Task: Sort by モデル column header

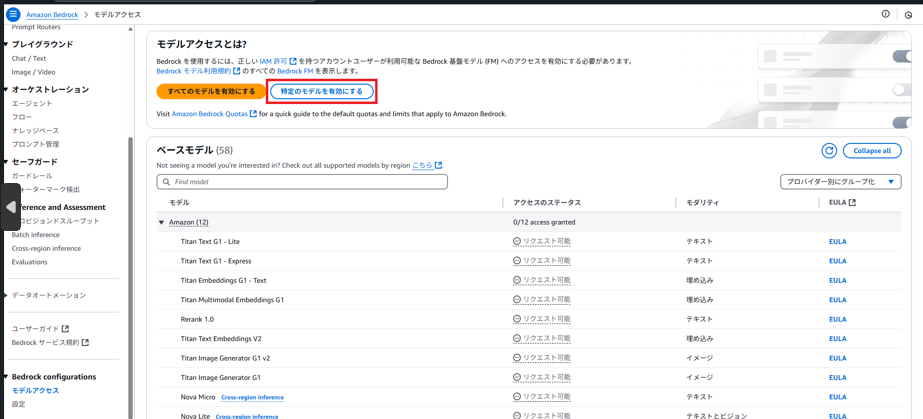Action: (x=180, y=202)
